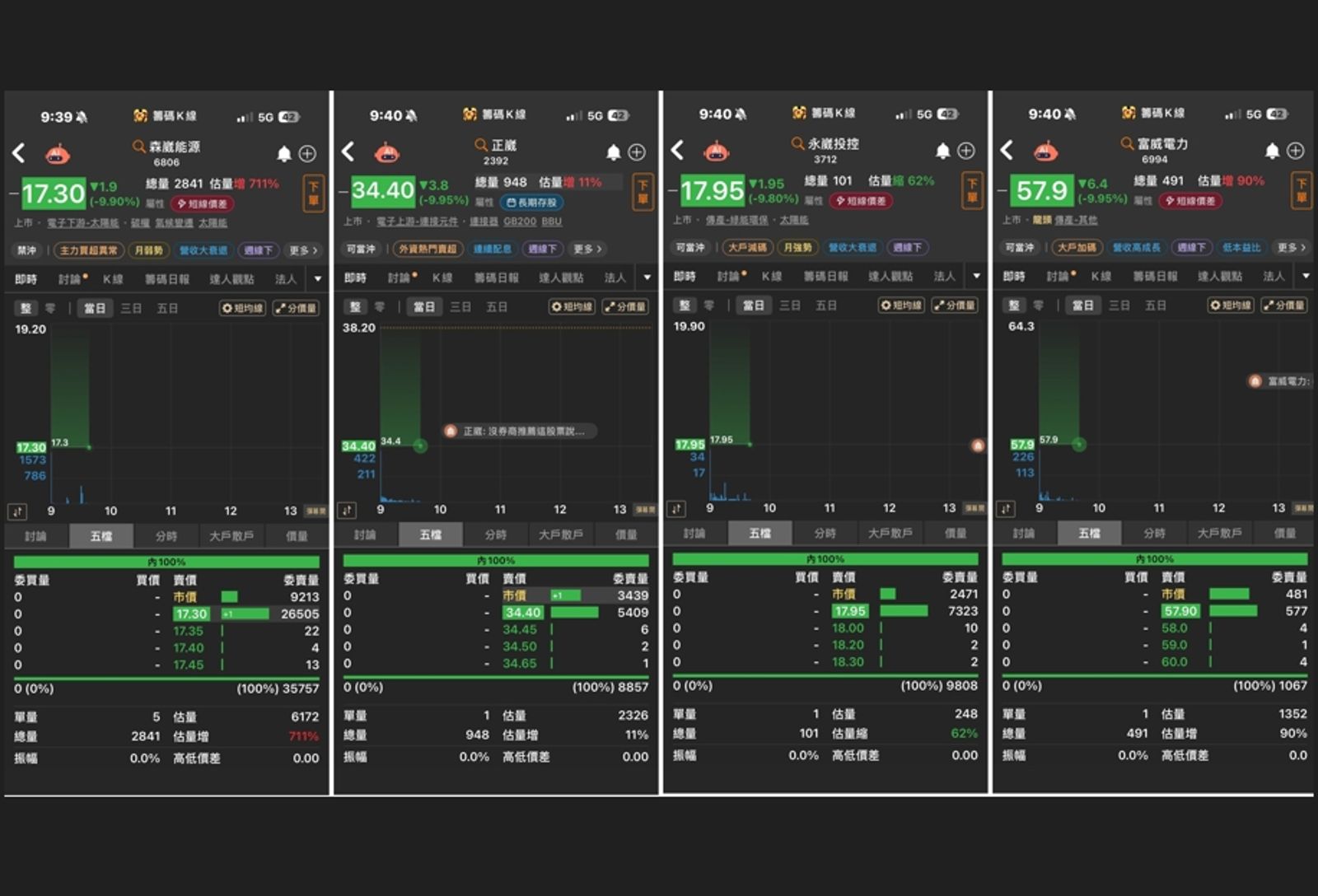Tap the swap-axis icon under 永崴投控 chart
The height and width of the screenshot is (896, 1318).
tap(676, 509)
